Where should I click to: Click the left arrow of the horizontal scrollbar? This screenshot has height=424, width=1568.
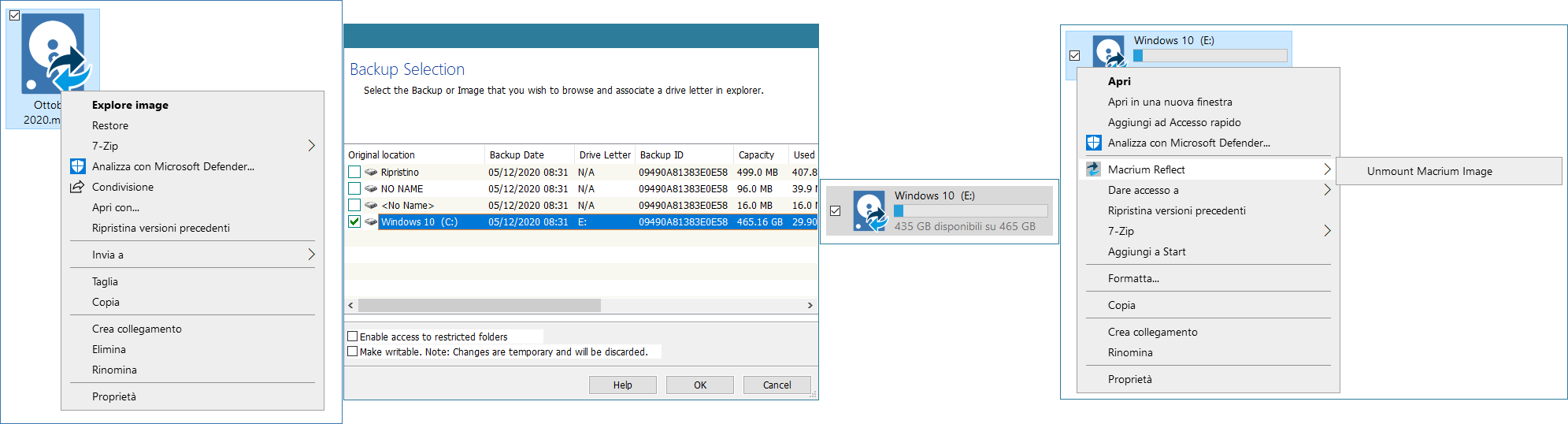click(351, 305)
